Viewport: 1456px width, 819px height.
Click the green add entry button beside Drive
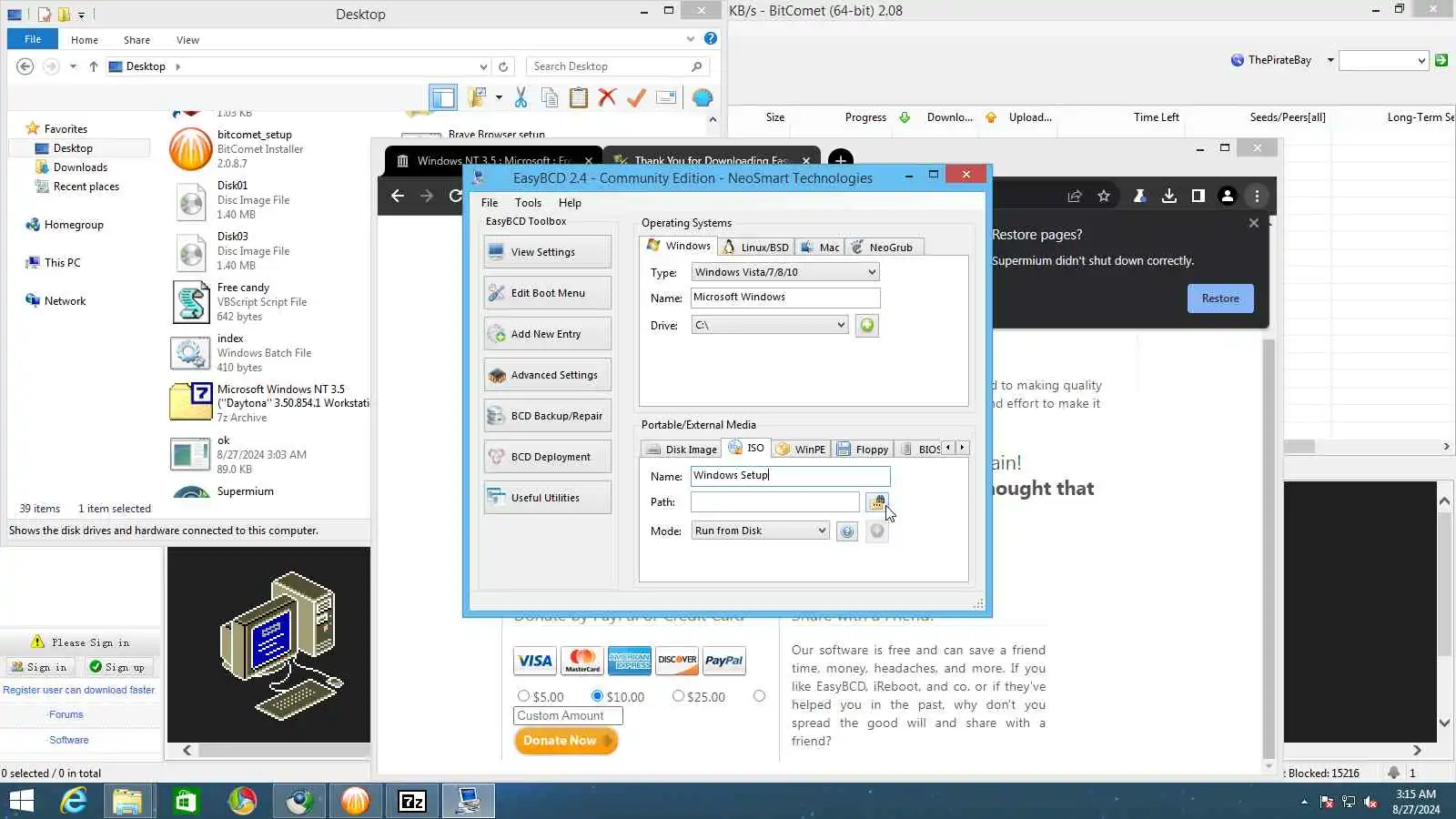pyautogui.click(x=867, y=326)
